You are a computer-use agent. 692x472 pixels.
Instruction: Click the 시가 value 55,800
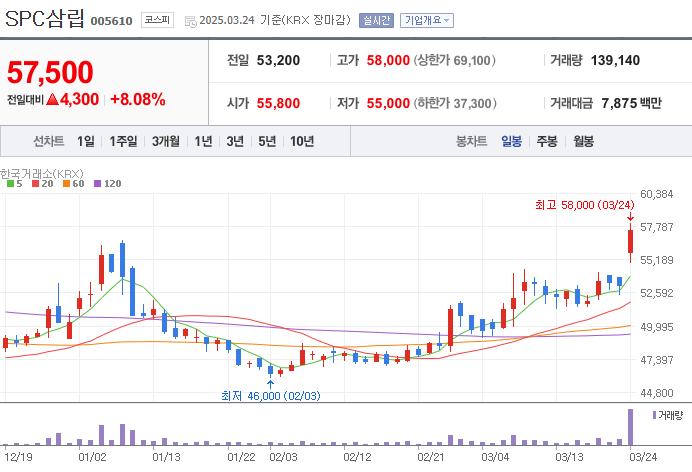click(x=278, y=103)
